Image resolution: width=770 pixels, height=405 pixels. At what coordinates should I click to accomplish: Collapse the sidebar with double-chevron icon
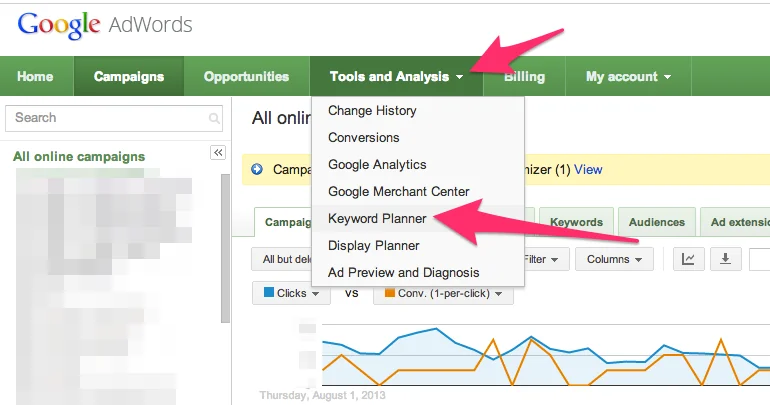point(218,153)
